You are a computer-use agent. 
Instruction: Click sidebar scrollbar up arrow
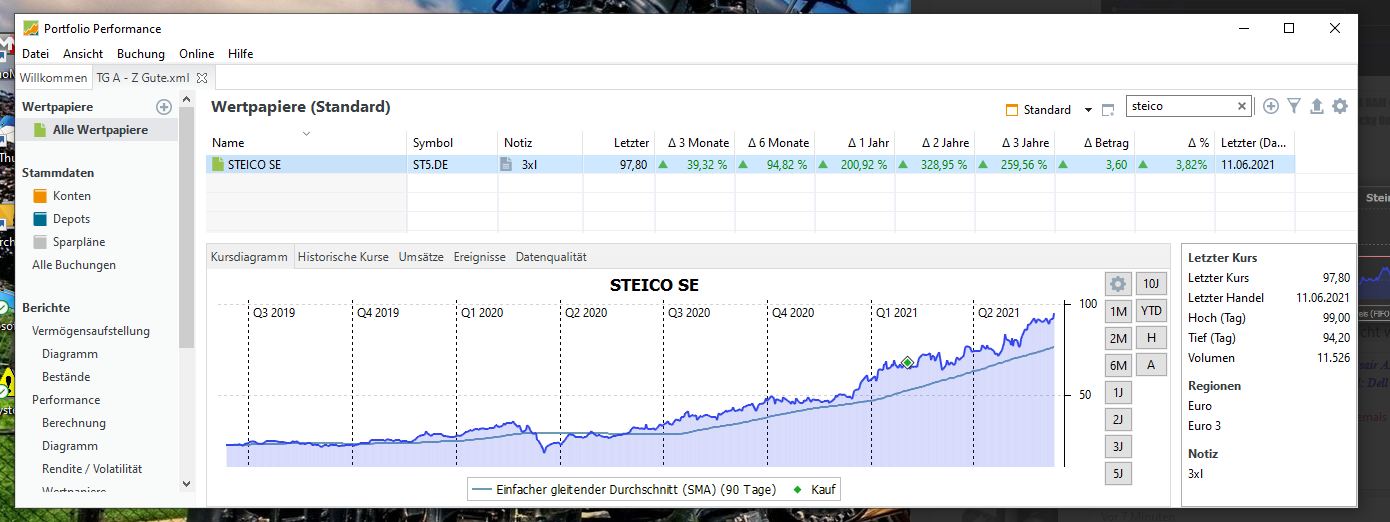[186, 100]
